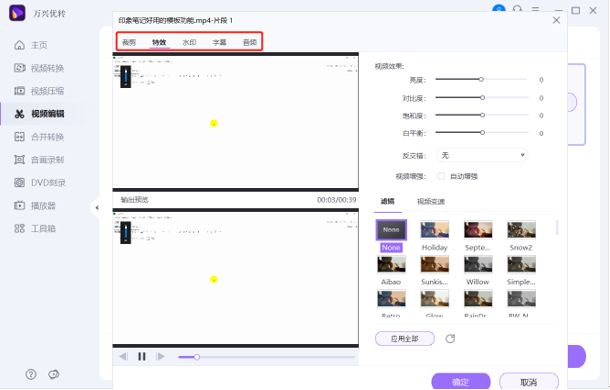Select the 视频转换 sidebar icon
The height and width of the screenshot is (390, 610).
tap(19, 68)
